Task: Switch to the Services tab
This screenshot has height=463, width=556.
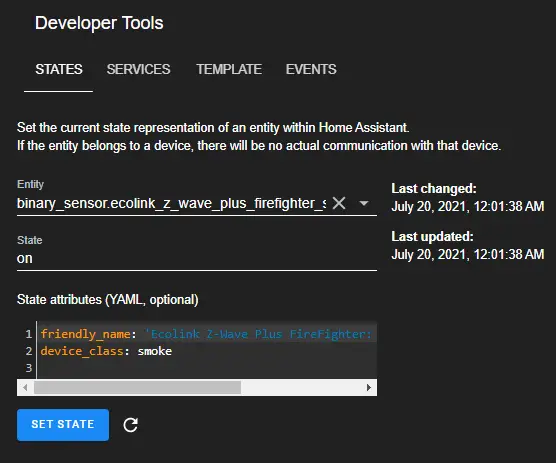Action: tap(138, 69)
